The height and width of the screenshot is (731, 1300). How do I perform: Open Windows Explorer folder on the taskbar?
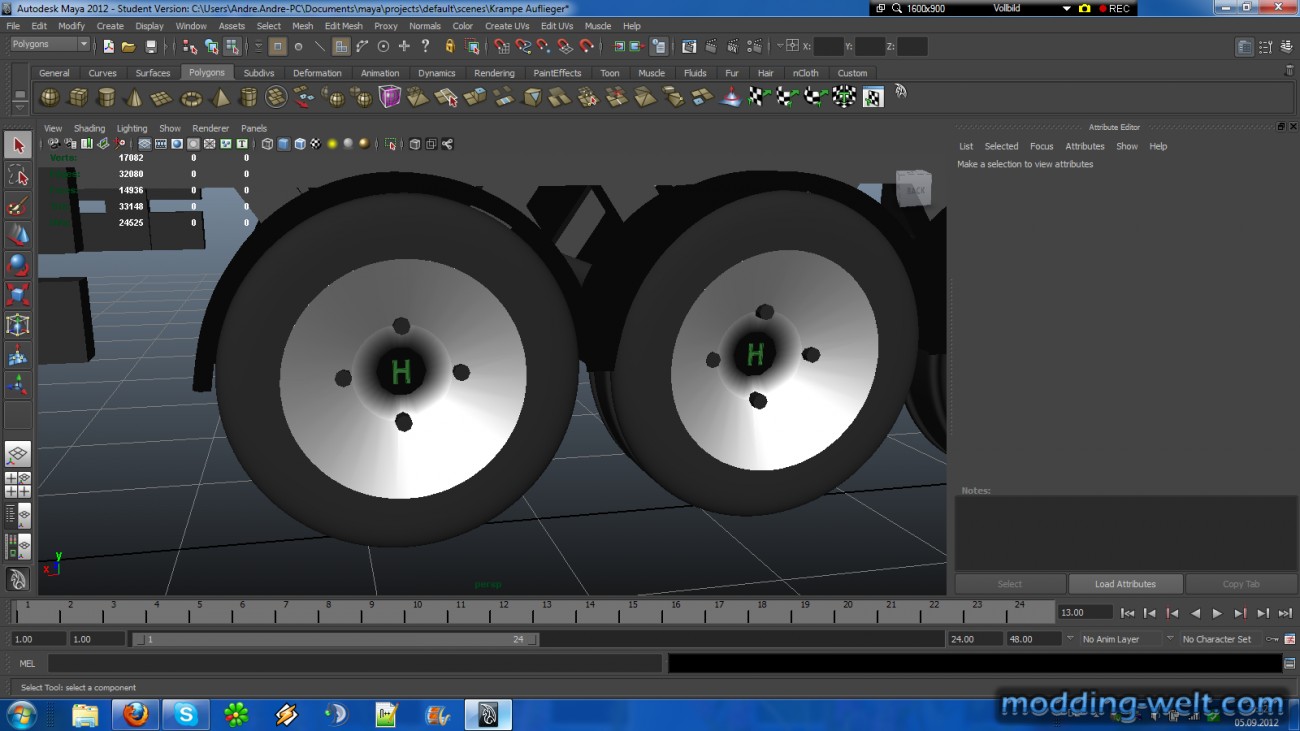(85, 714)
